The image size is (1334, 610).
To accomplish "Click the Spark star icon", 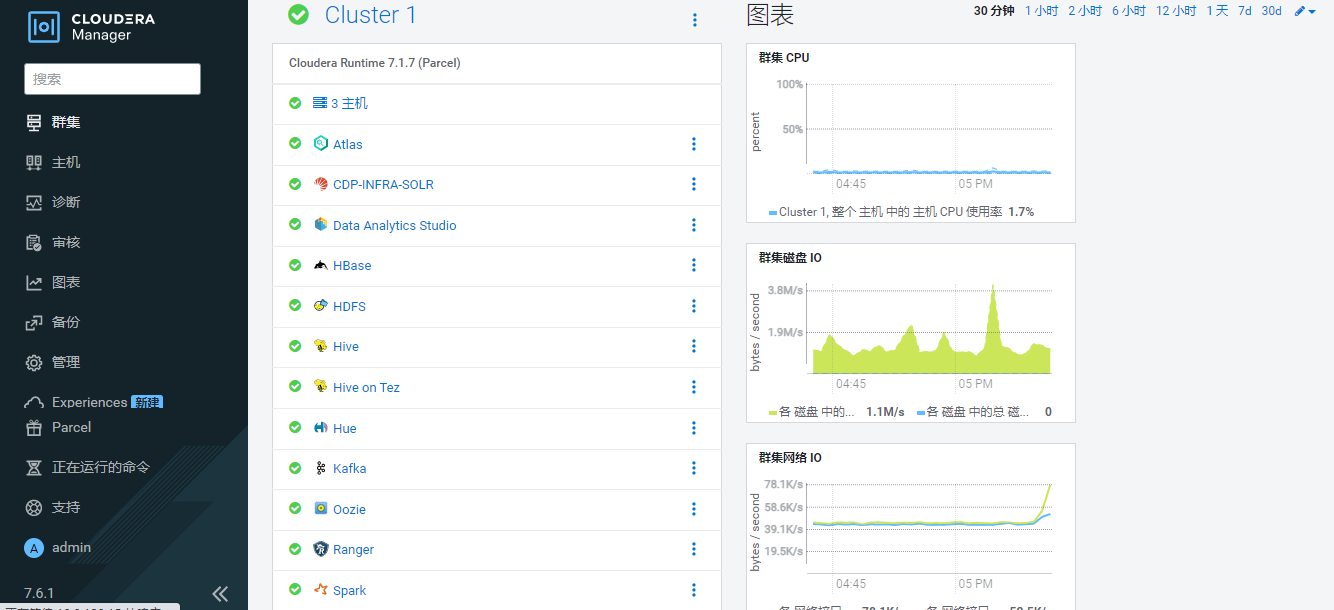I will (321, 590).
